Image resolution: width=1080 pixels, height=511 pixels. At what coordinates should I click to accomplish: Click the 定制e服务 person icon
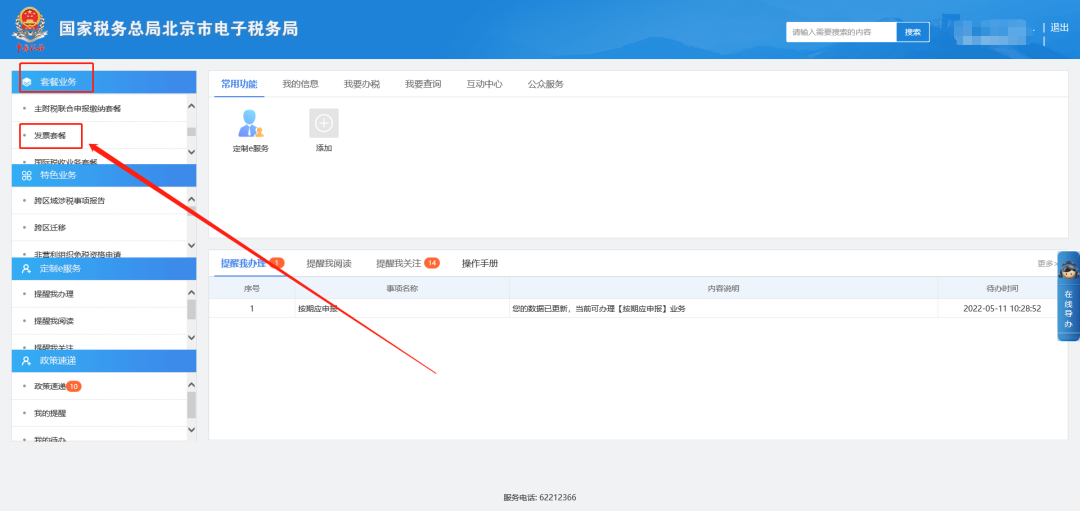tap(250, 123)
